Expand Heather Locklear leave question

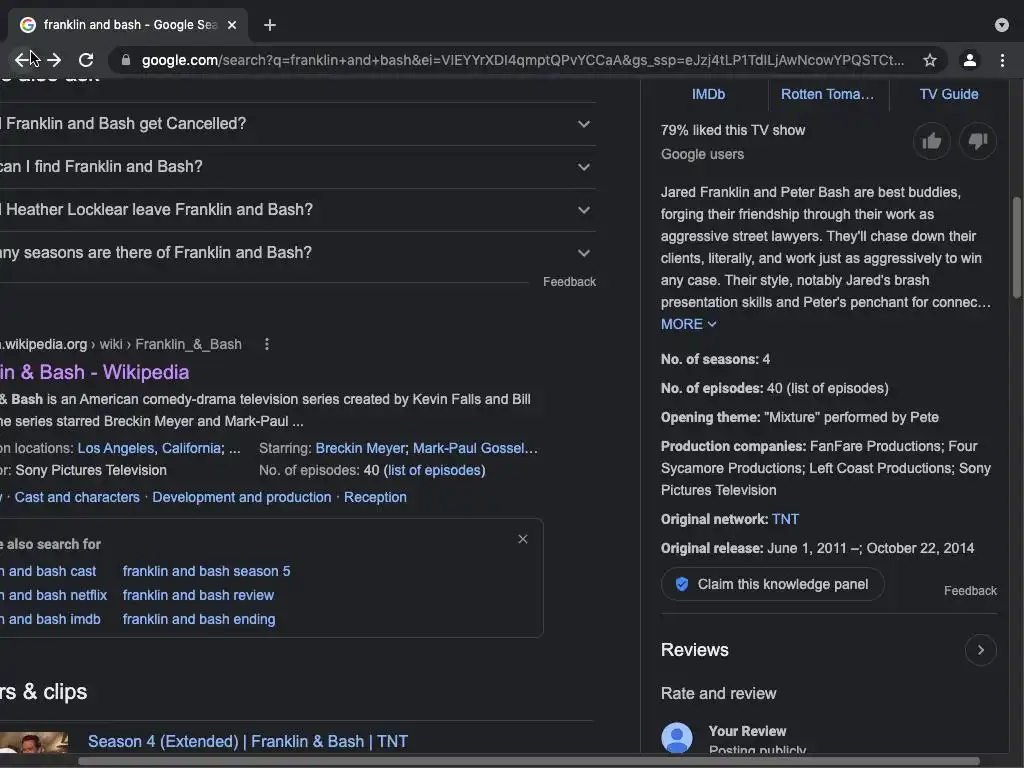pos(584,210)
